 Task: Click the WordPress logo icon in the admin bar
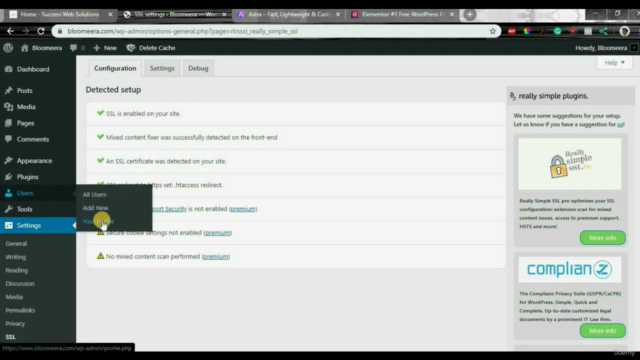tap(8, 48)
